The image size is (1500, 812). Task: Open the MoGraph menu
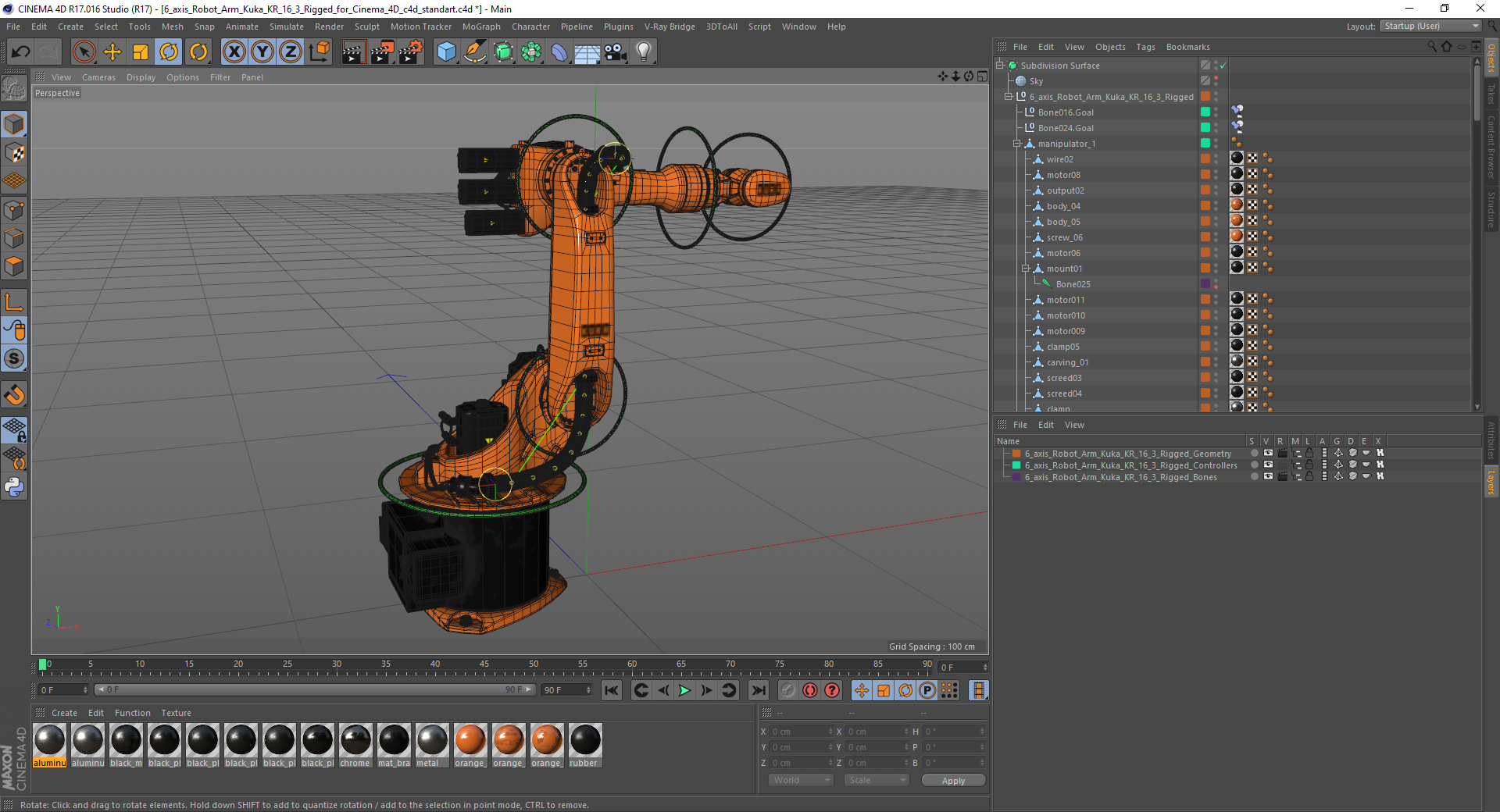coord(481,27)
